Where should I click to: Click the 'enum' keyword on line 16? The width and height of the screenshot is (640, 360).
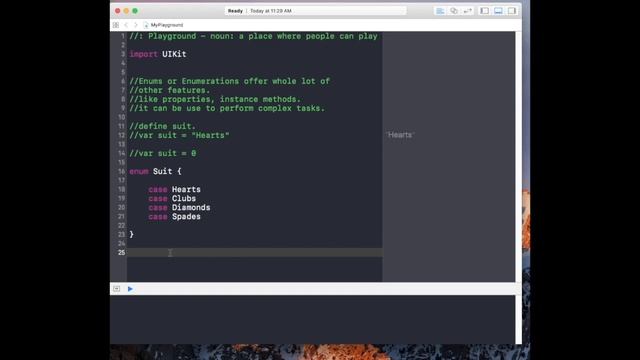pos(139,171)
